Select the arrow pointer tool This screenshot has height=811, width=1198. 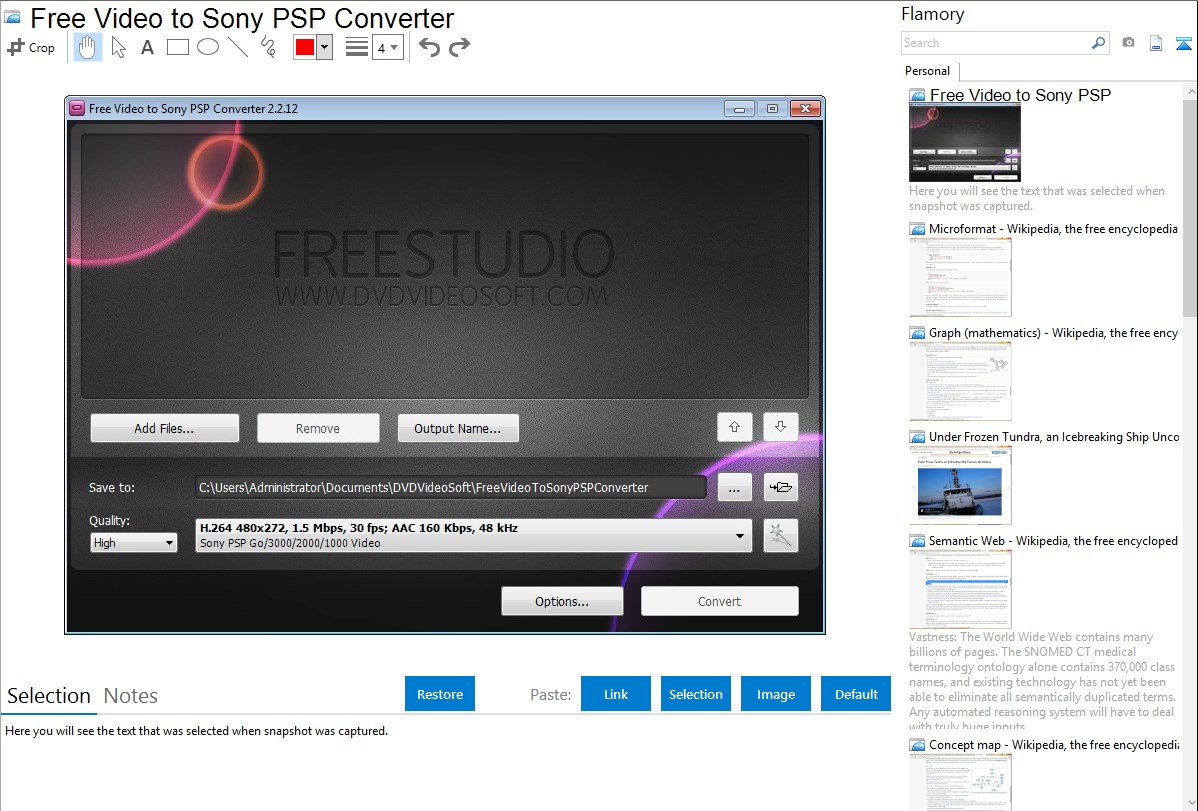118,47
